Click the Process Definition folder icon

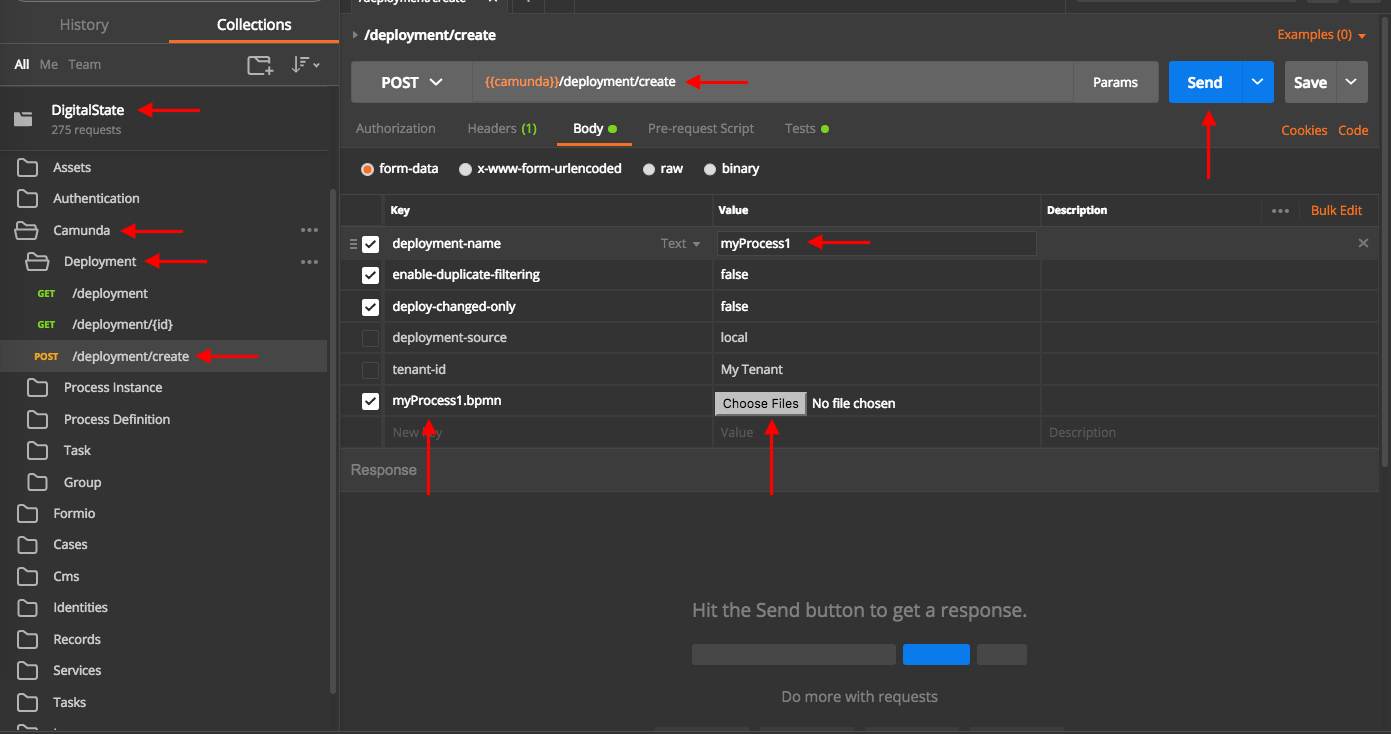[x=38, y=419]
